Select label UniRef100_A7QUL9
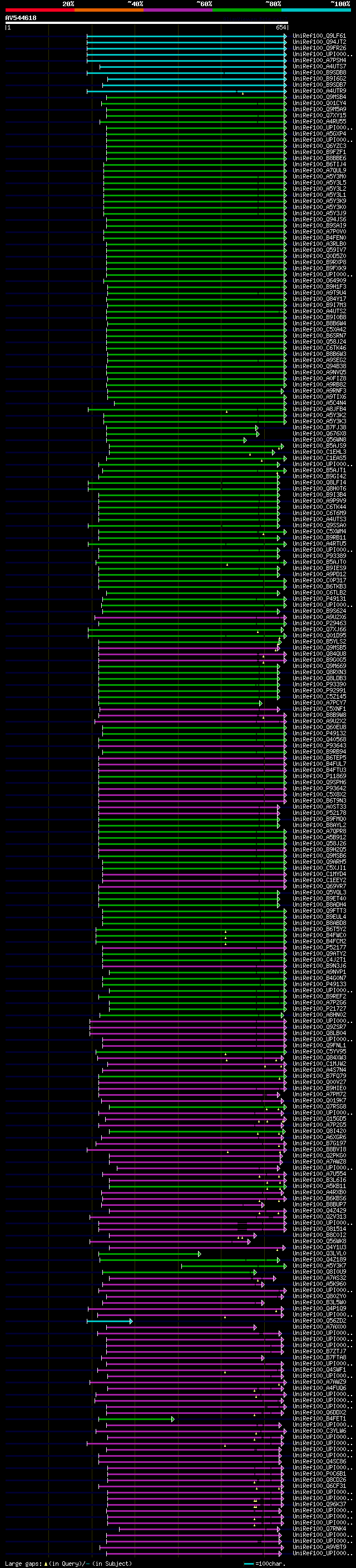 tap(319, 170)
